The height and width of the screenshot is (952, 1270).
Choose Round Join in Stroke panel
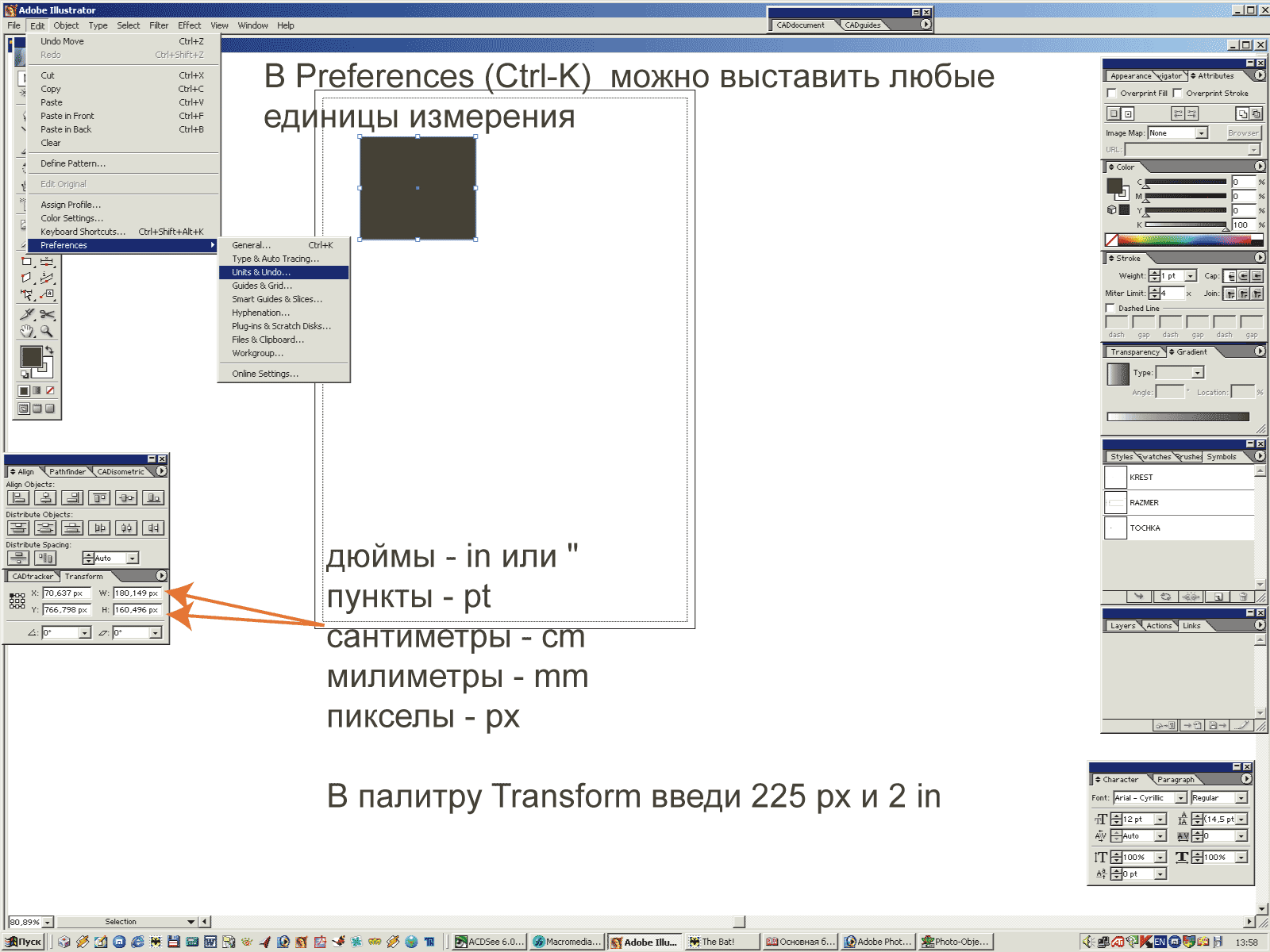[x=1243, y=294]
